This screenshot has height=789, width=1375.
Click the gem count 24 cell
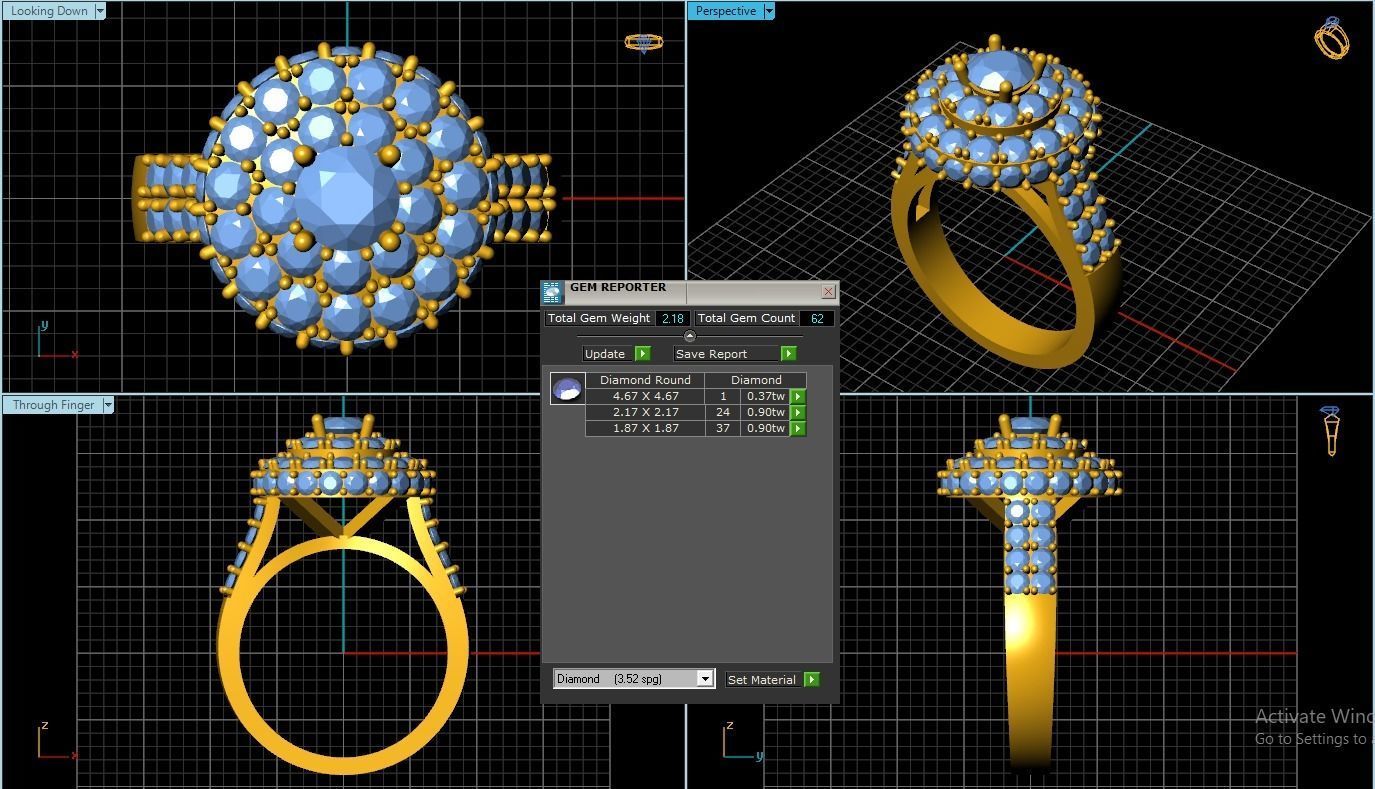[723, 412]
